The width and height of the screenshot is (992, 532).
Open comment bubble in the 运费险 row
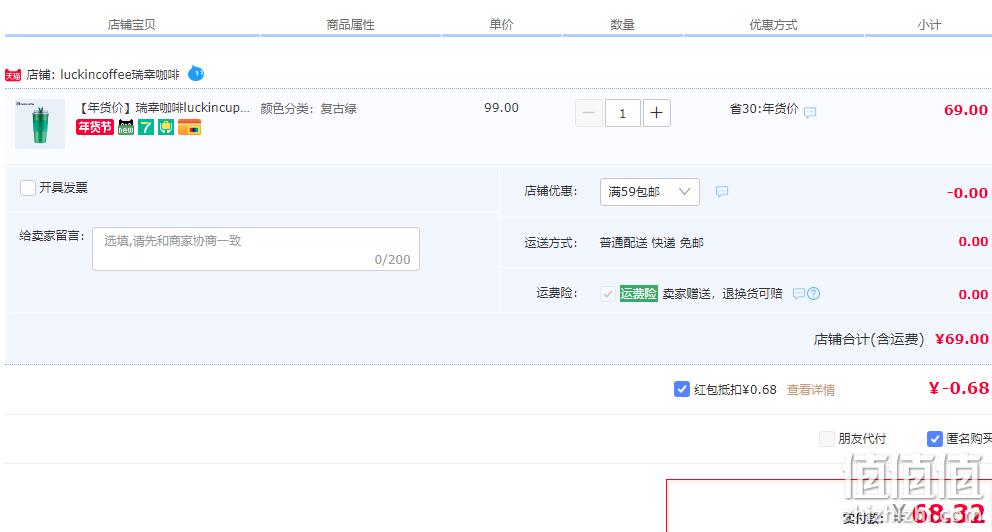[799, 294]
